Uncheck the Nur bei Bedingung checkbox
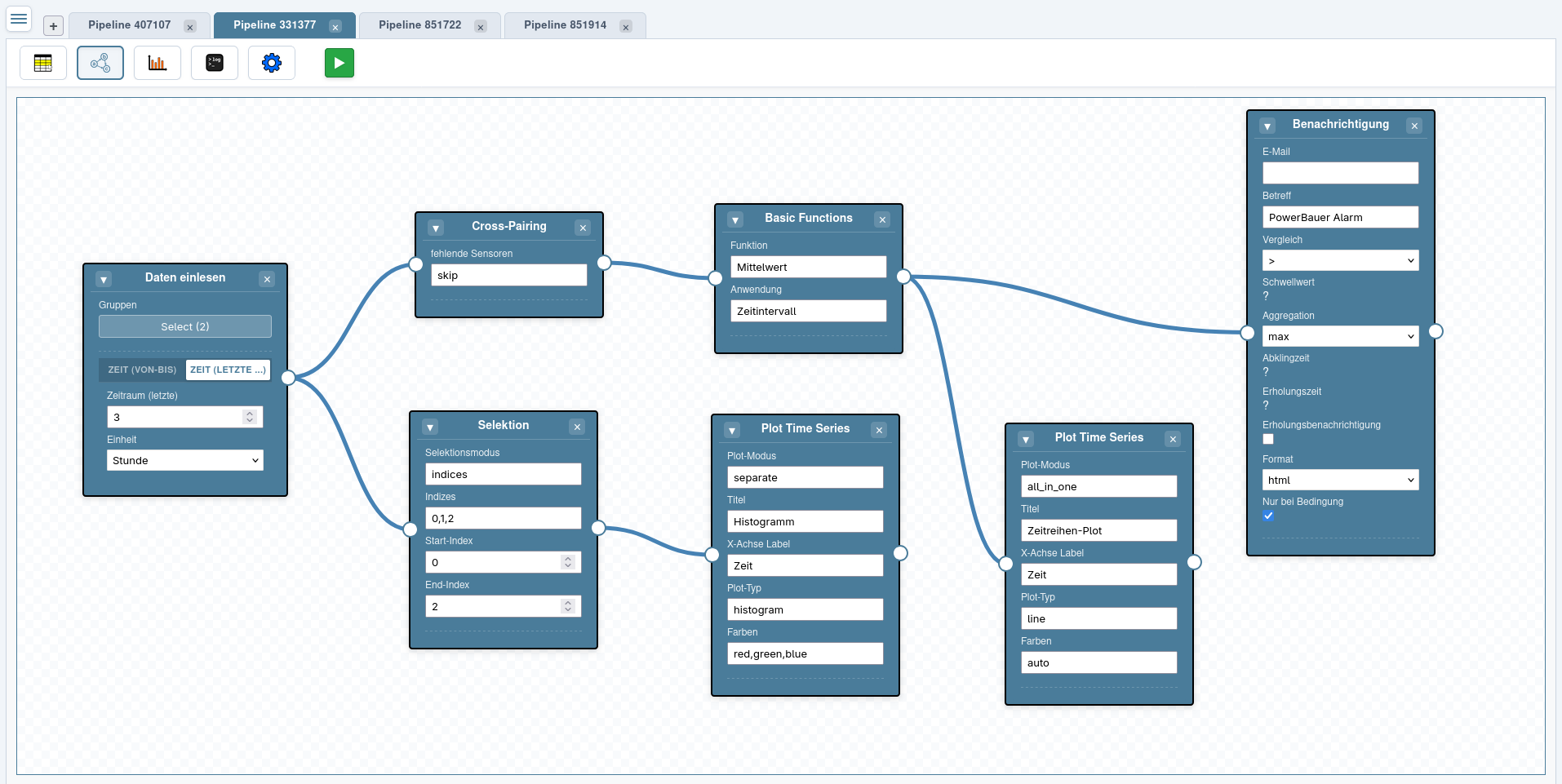Image resolution: width=1562 pixels, height=784 pixels. 1268,516
